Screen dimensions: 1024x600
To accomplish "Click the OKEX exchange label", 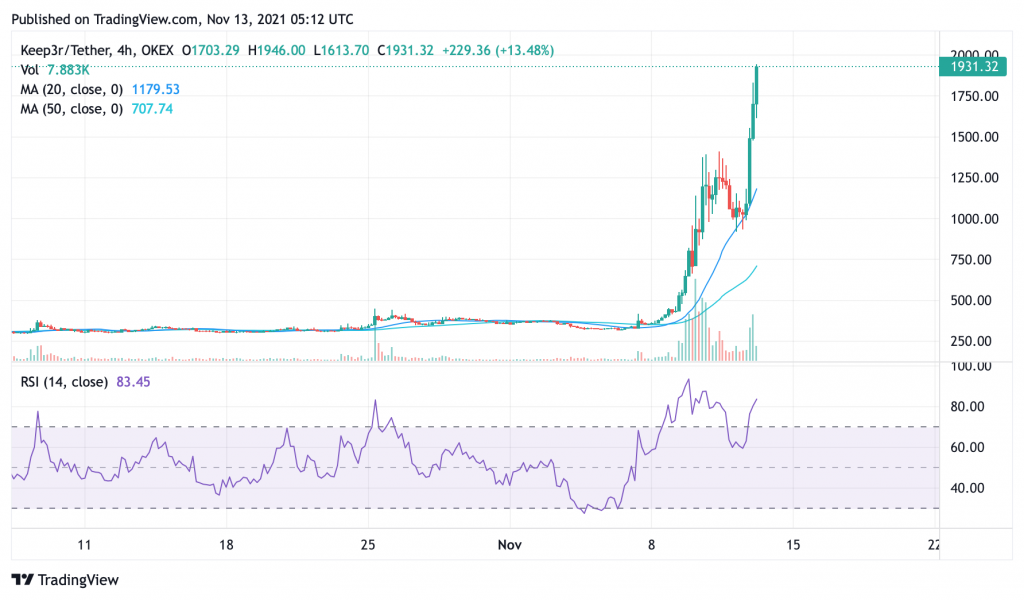I will pos(157,50).
